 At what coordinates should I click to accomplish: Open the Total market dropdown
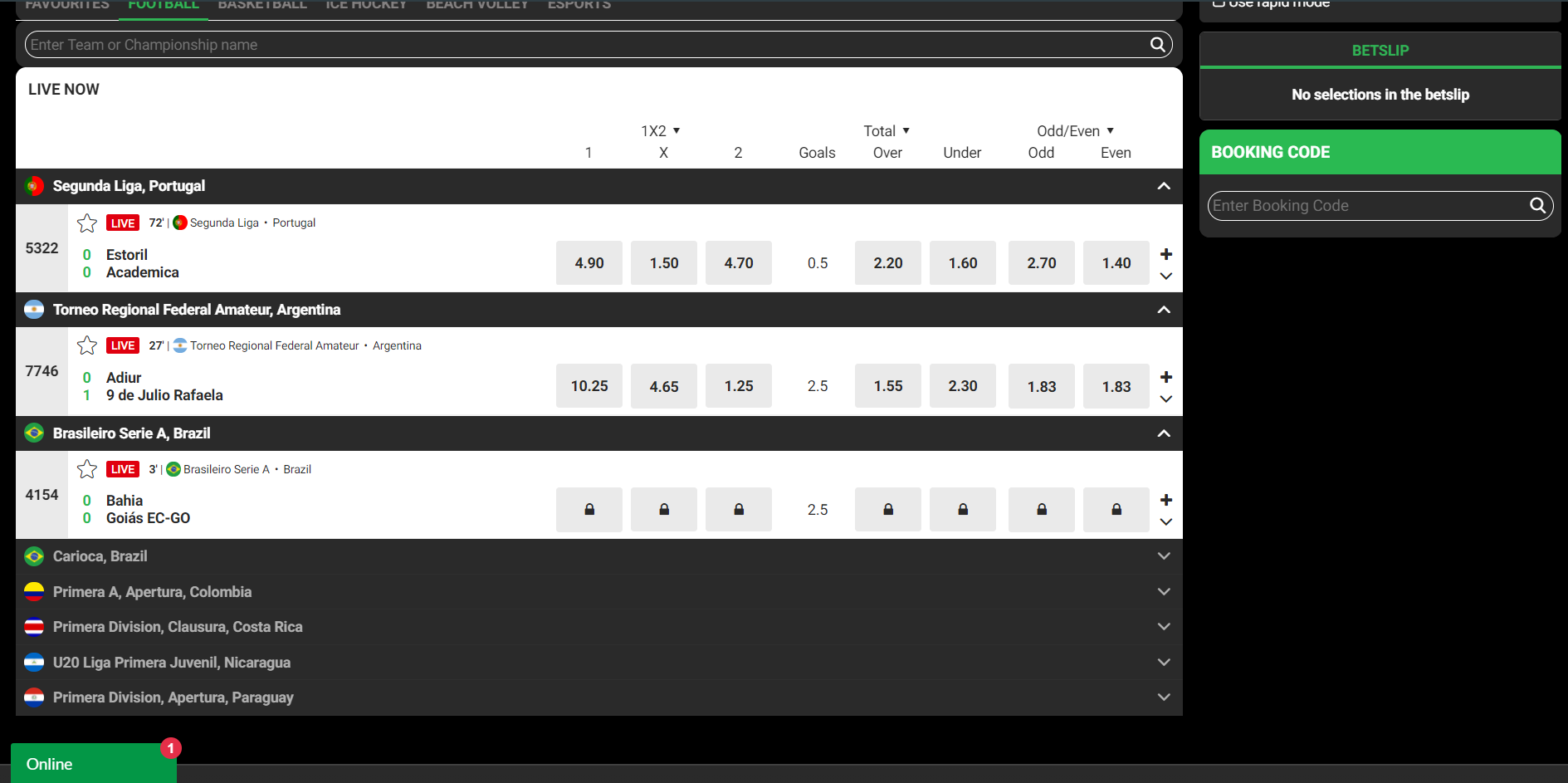[x=887, y=131]
